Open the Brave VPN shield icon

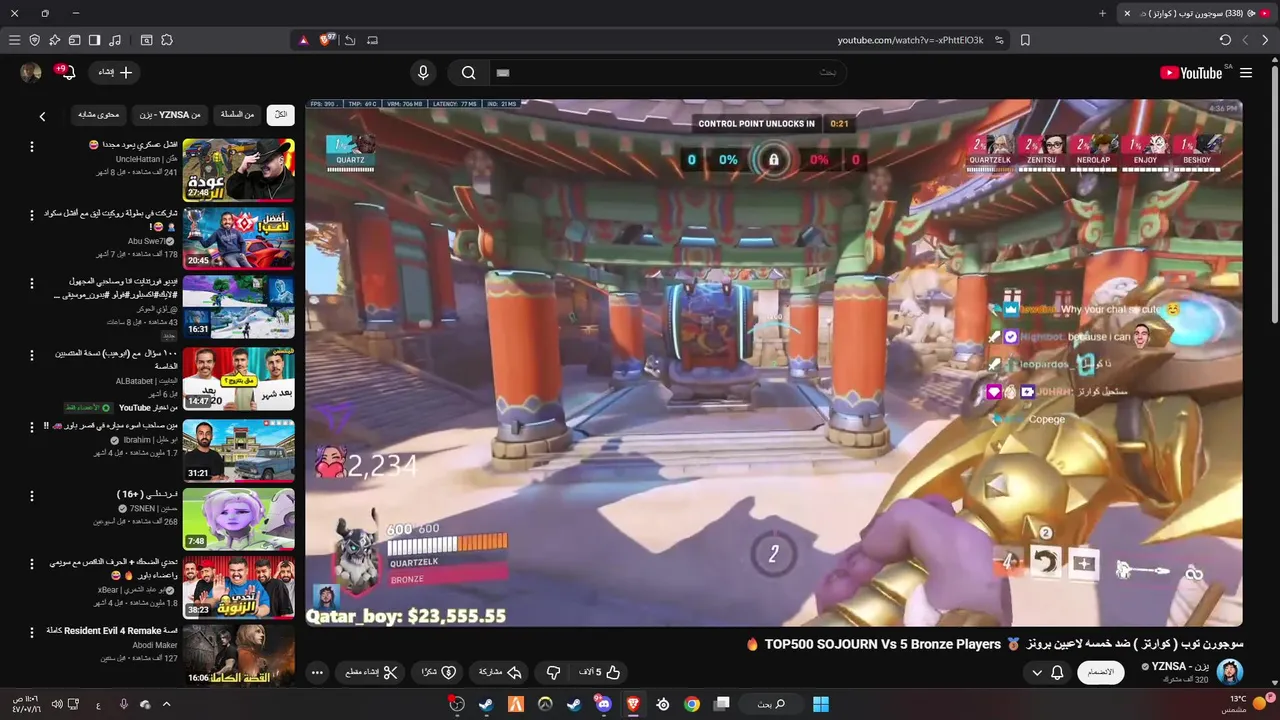pos(34,40)
